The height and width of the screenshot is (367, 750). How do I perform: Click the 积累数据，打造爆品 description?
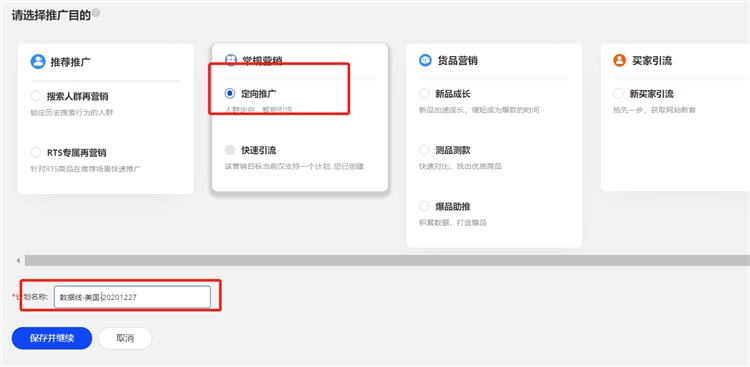(452, 223)
